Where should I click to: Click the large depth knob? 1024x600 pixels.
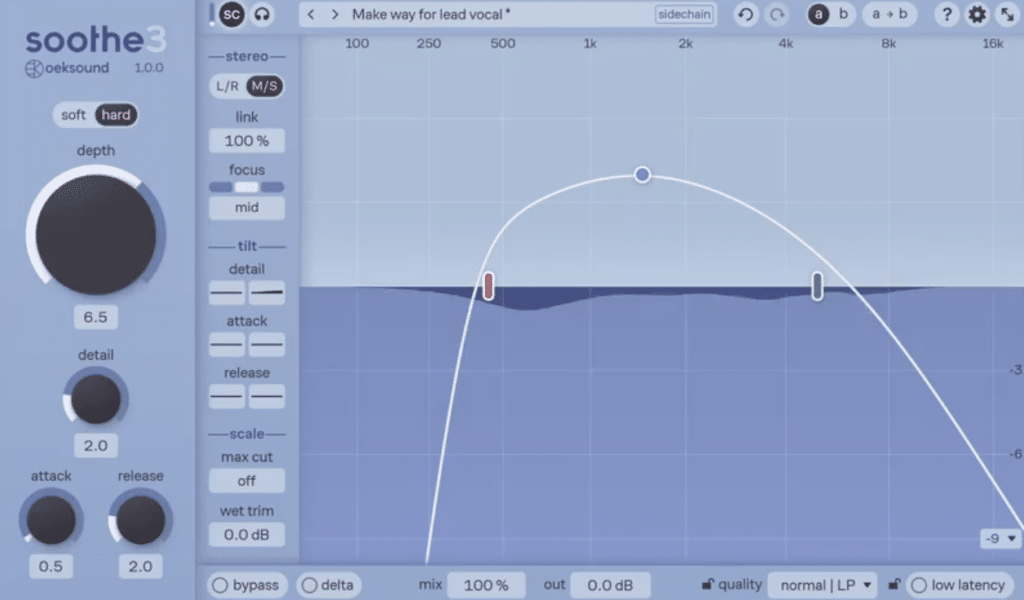tap(95, 234)
